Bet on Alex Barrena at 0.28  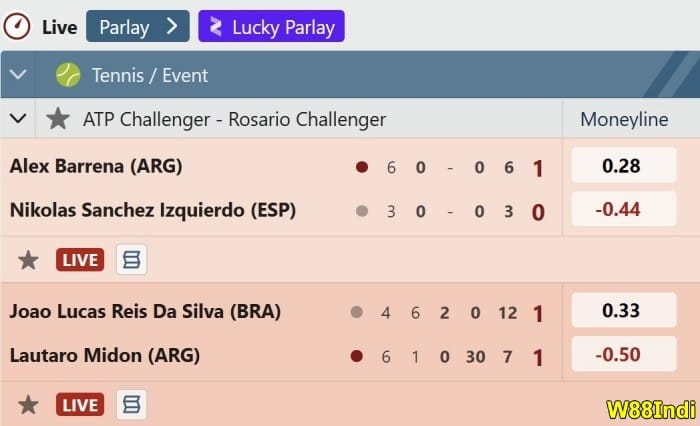click(x=623, y=166)
